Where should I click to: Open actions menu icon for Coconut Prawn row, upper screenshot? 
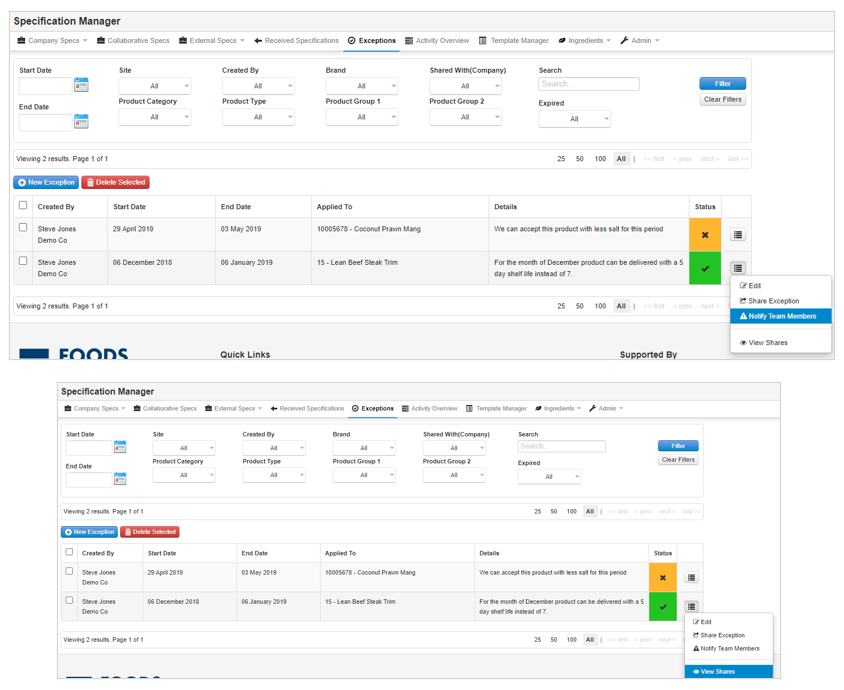[737, 235]
